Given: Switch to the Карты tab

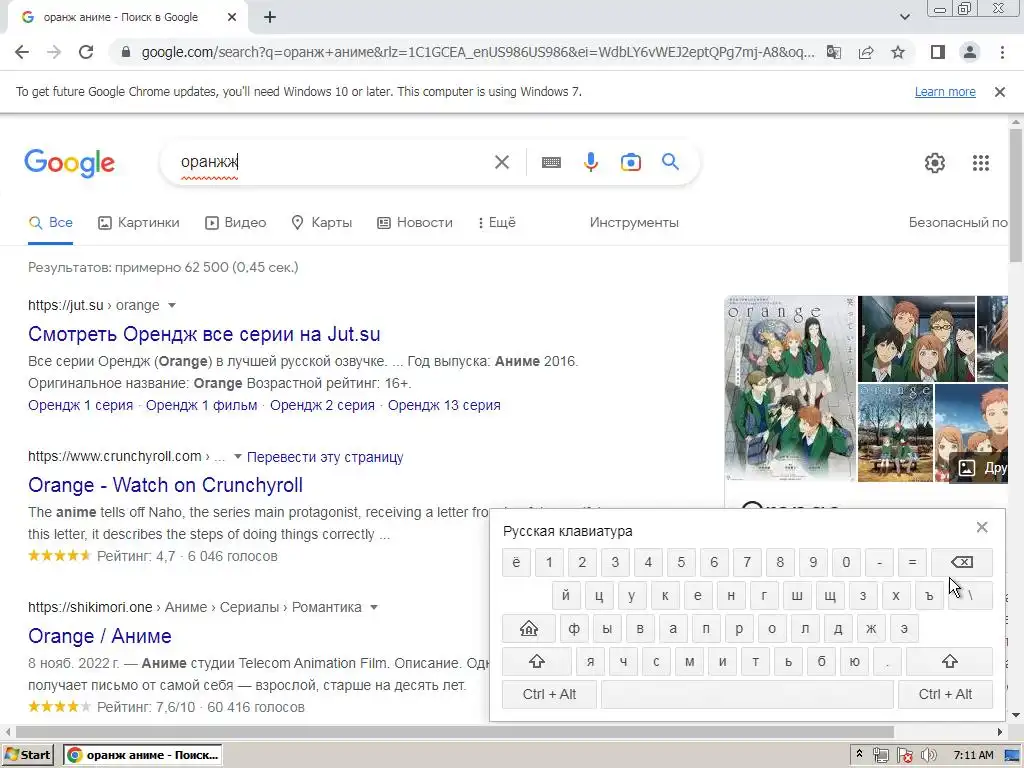Looking at the screenshot, I should point(321,223).
